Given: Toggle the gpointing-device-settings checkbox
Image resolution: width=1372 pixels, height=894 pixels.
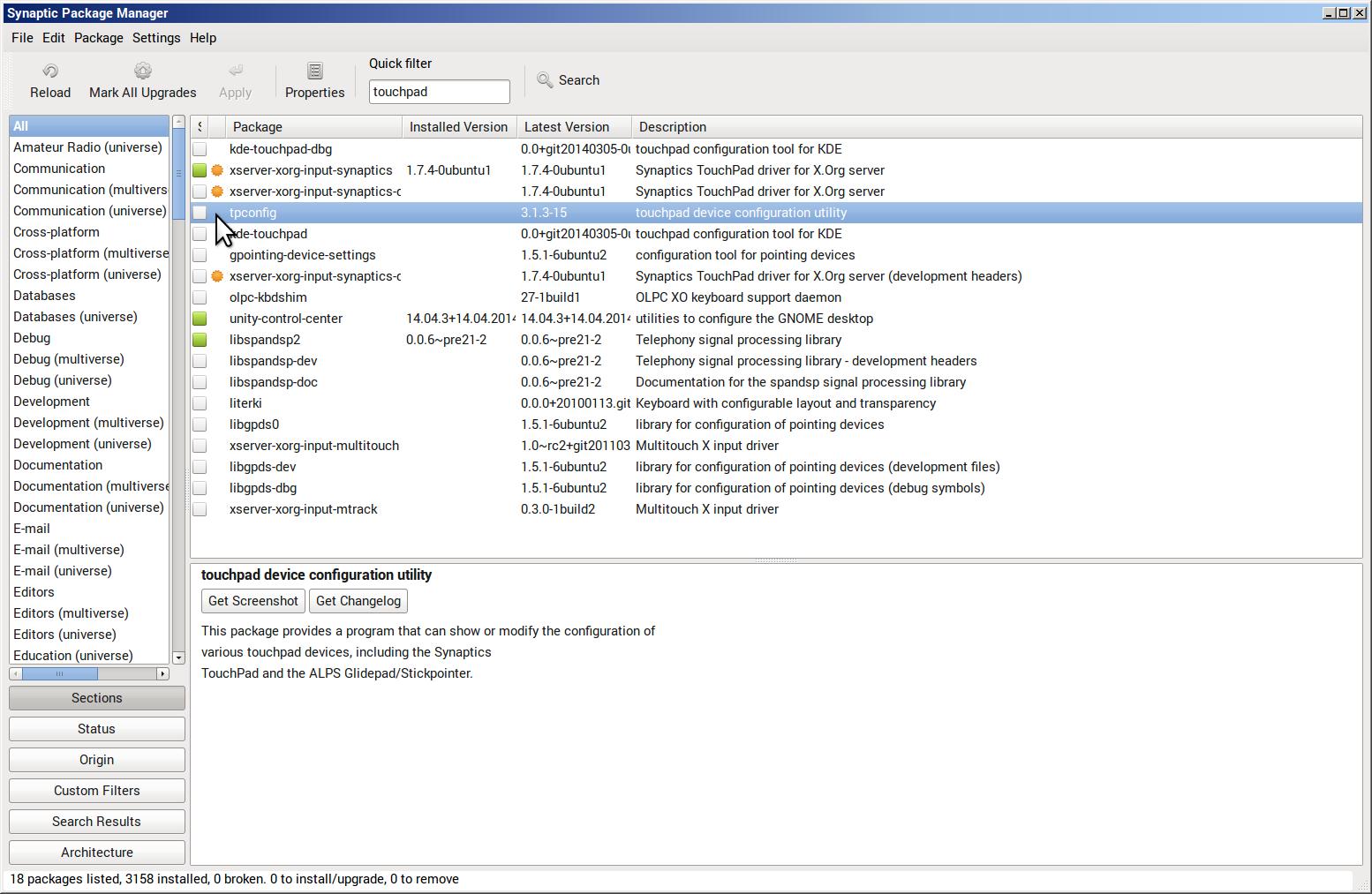Looking at the screenshot, I should 200,255.
